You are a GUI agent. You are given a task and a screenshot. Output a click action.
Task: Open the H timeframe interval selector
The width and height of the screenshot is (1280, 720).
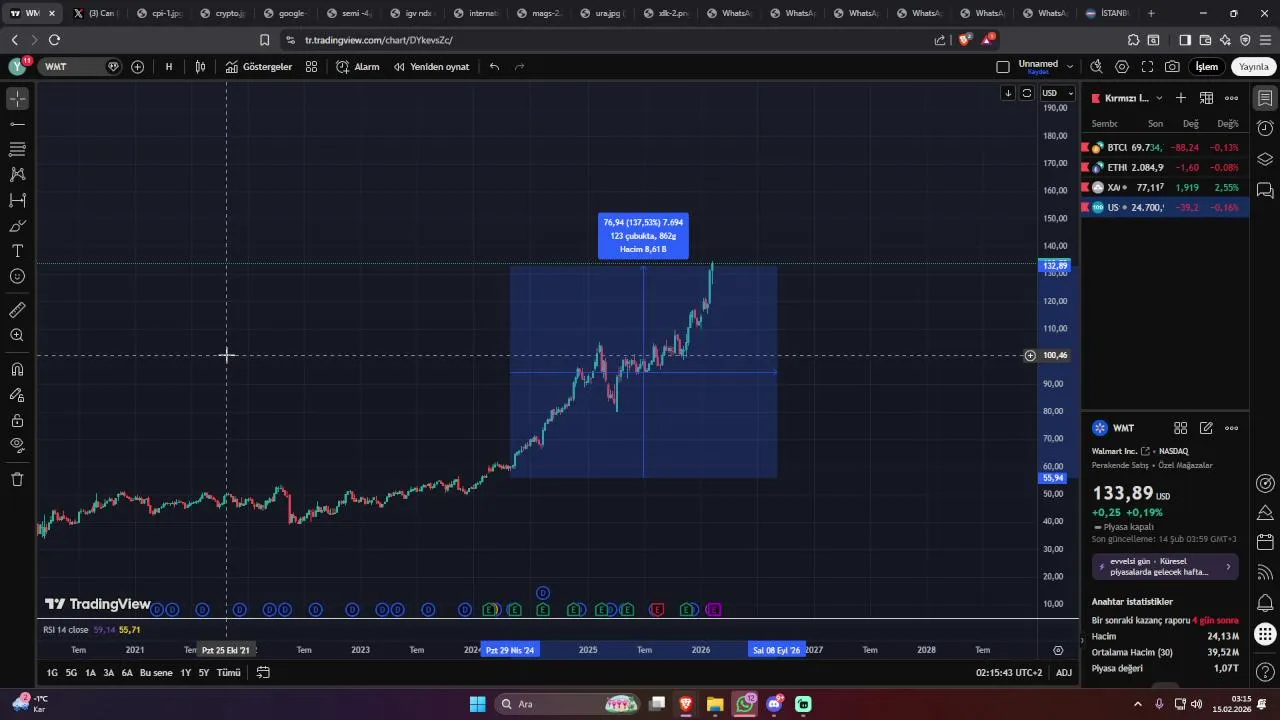click(x=168, y=67)
